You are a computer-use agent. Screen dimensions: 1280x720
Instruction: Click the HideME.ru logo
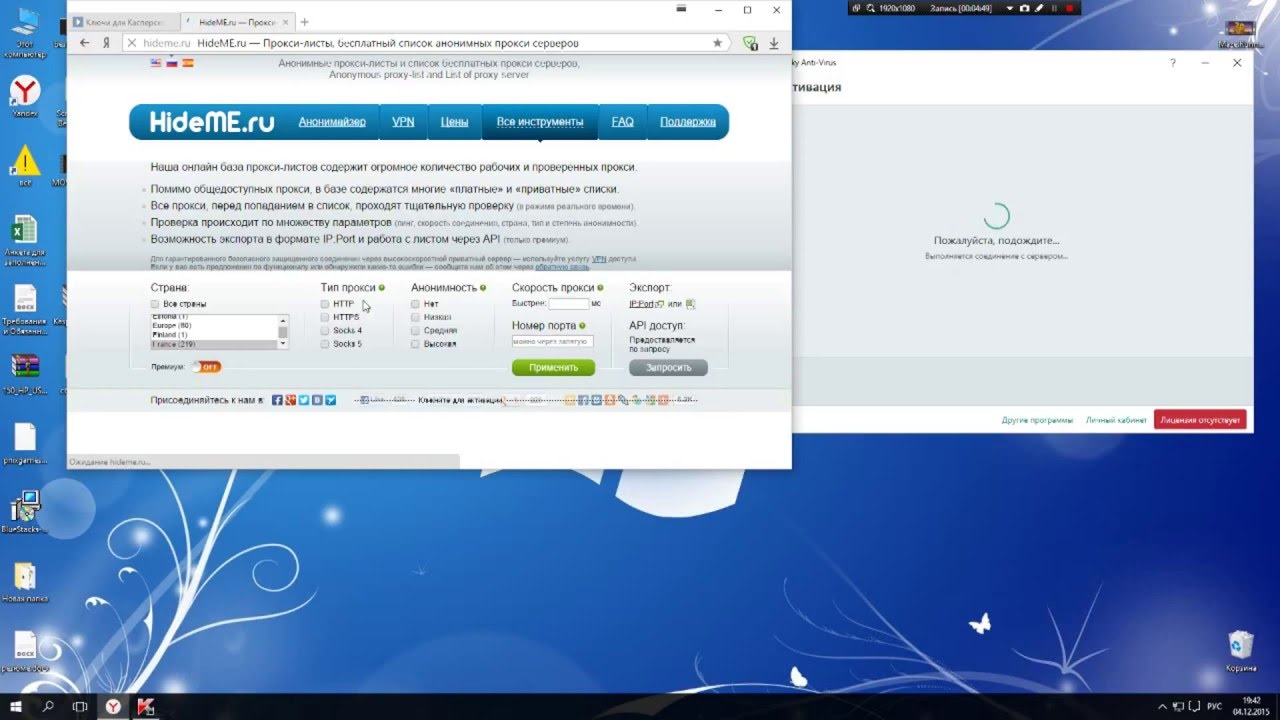[212, 122]
